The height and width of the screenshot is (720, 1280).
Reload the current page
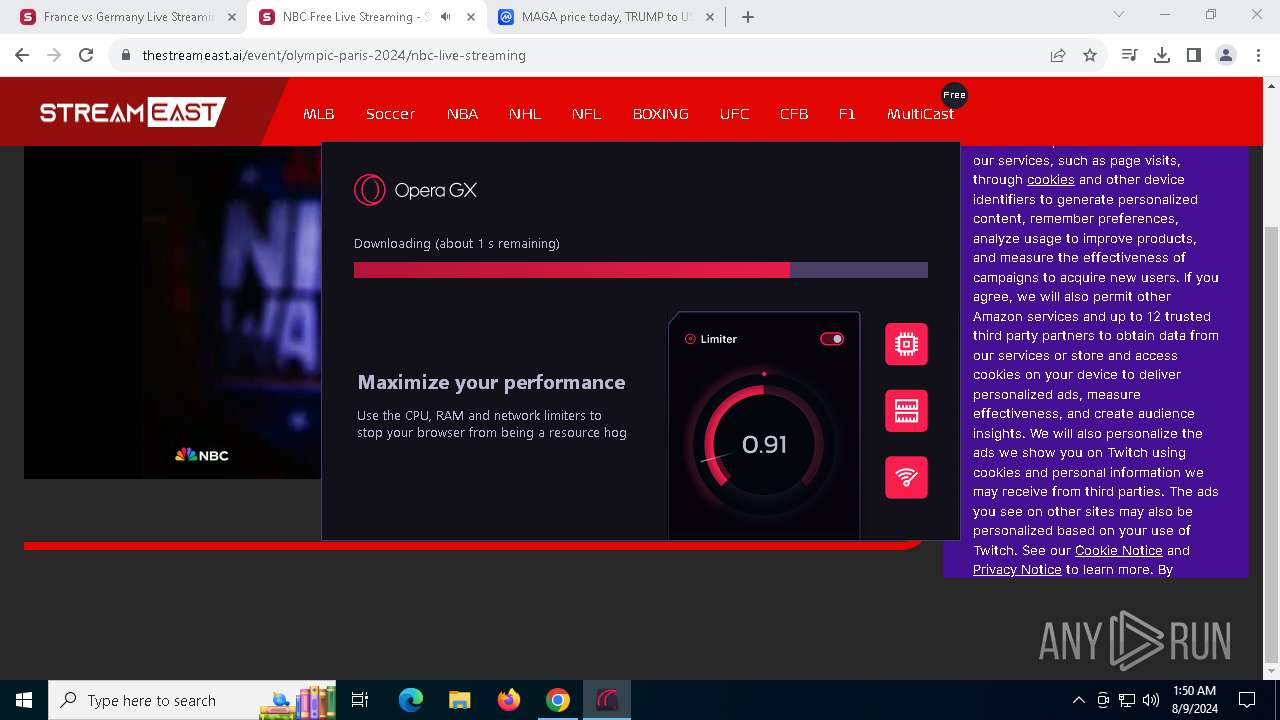(86, 55)
